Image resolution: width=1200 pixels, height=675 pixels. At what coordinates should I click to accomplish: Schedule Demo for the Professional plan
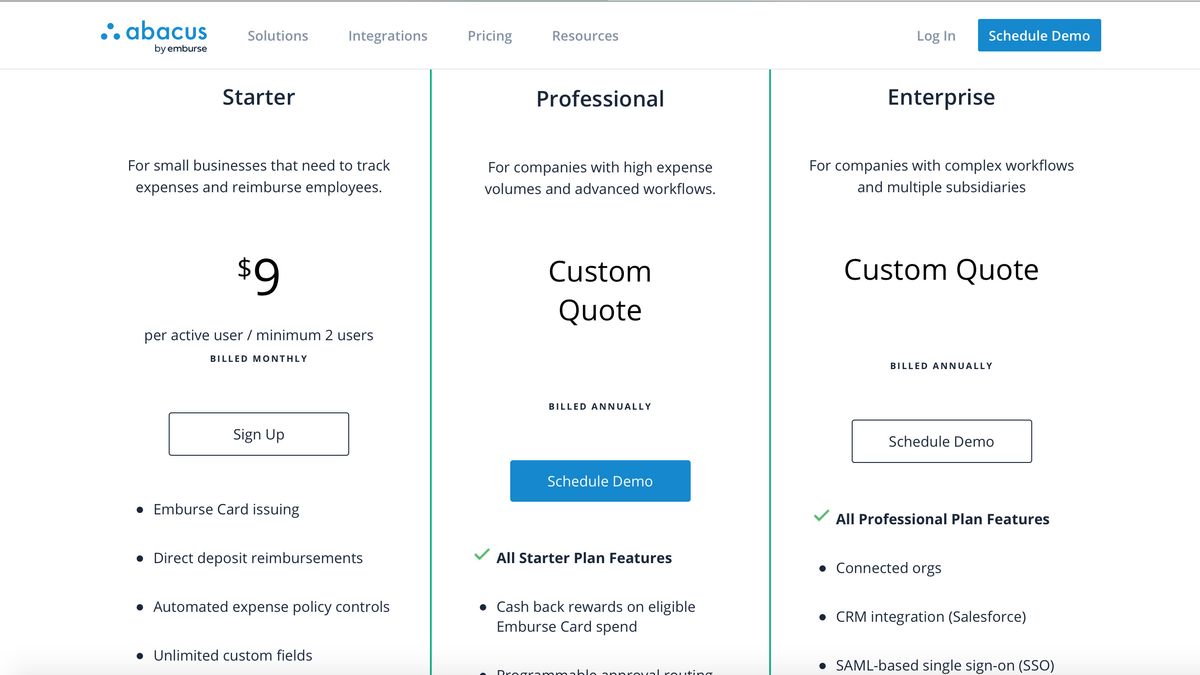(600, 481)
